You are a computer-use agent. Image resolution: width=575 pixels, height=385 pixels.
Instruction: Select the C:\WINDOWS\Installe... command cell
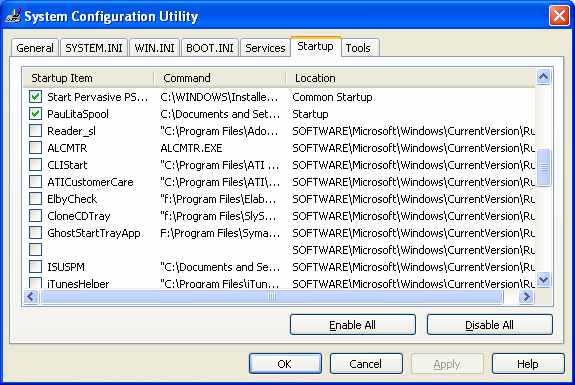point(219,97)
